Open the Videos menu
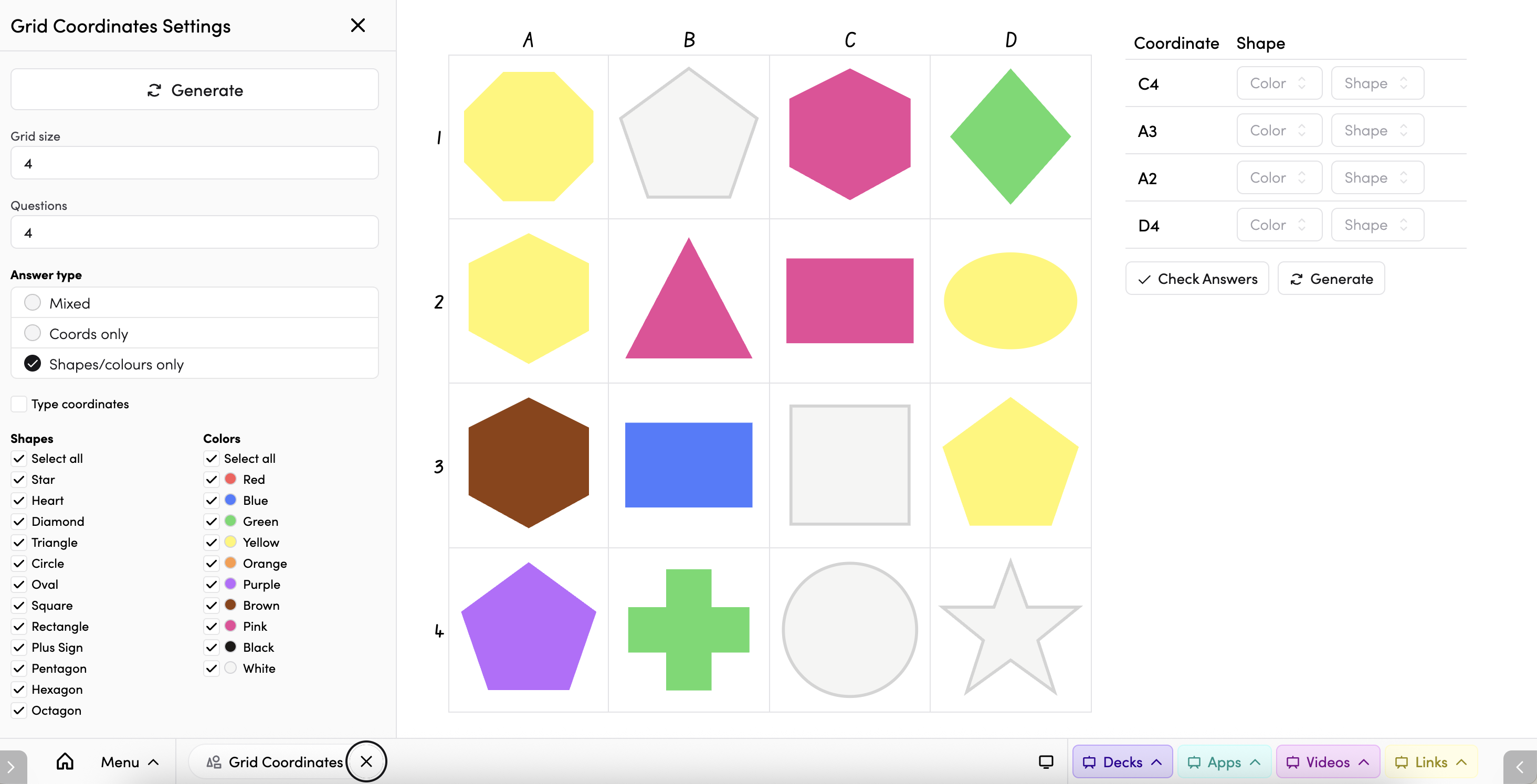The height and width of the screenshot is (784, 1537). click(1327, 761)
